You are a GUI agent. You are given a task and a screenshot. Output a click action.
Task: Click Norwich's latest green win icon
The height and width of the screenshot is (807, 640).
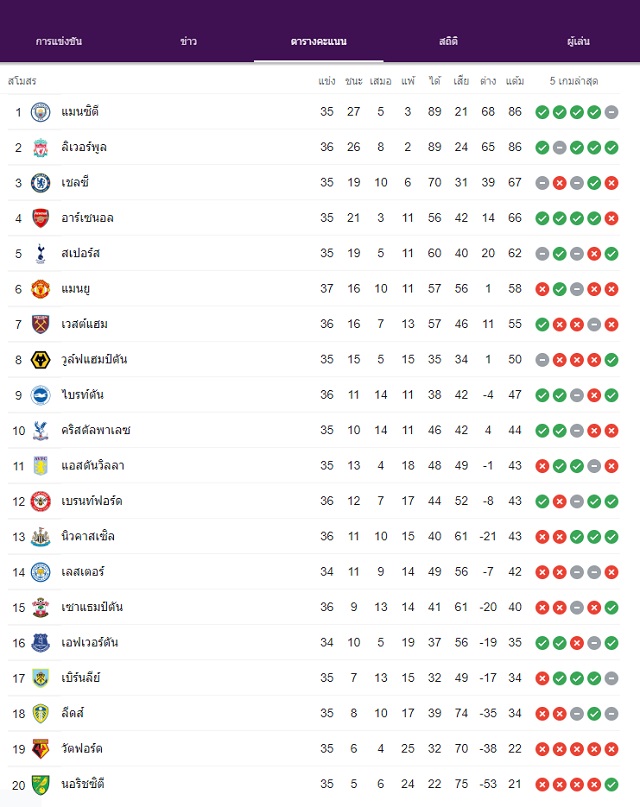[611, 784]
